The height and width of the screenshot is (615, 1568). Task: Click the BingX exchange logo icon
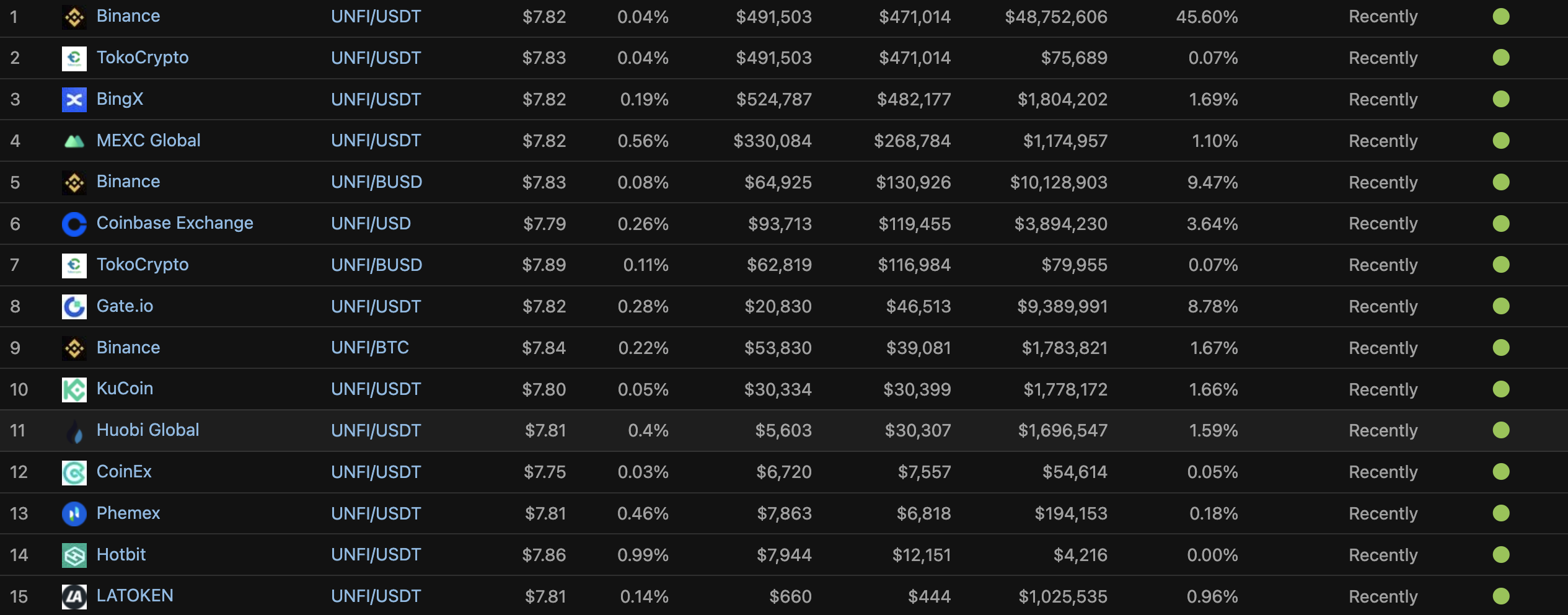pos(74,100)
